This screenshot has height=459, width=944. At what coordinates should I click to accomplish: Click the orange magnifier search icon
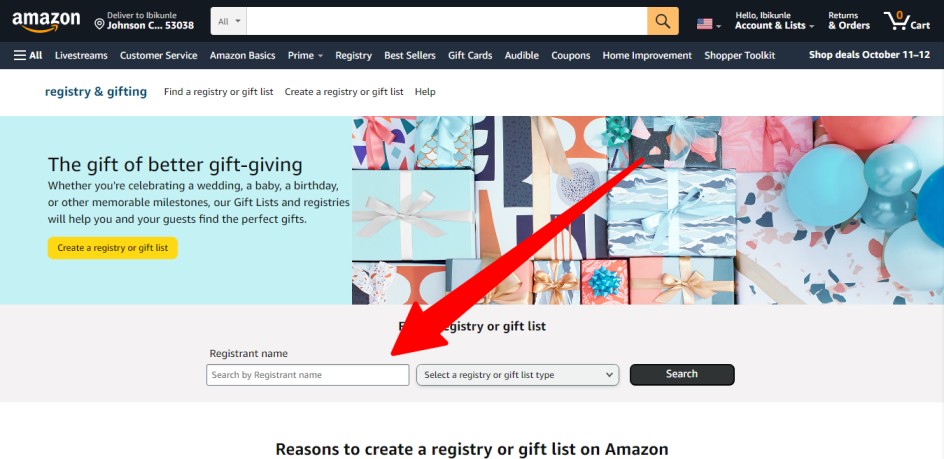pos(663,21)
